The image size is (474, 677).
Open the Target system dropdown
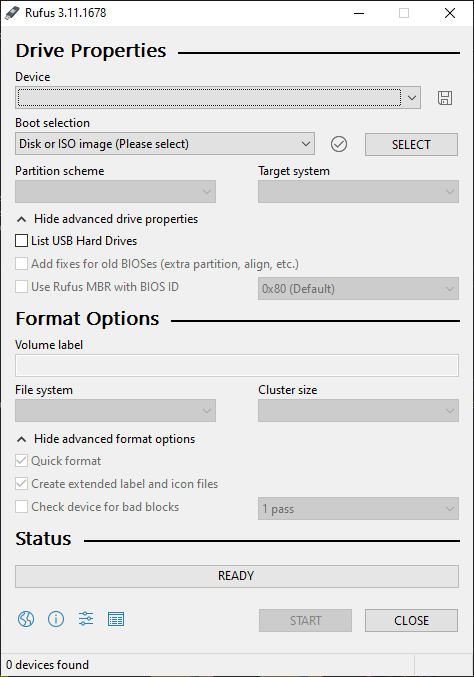click(x=358, y=192)
